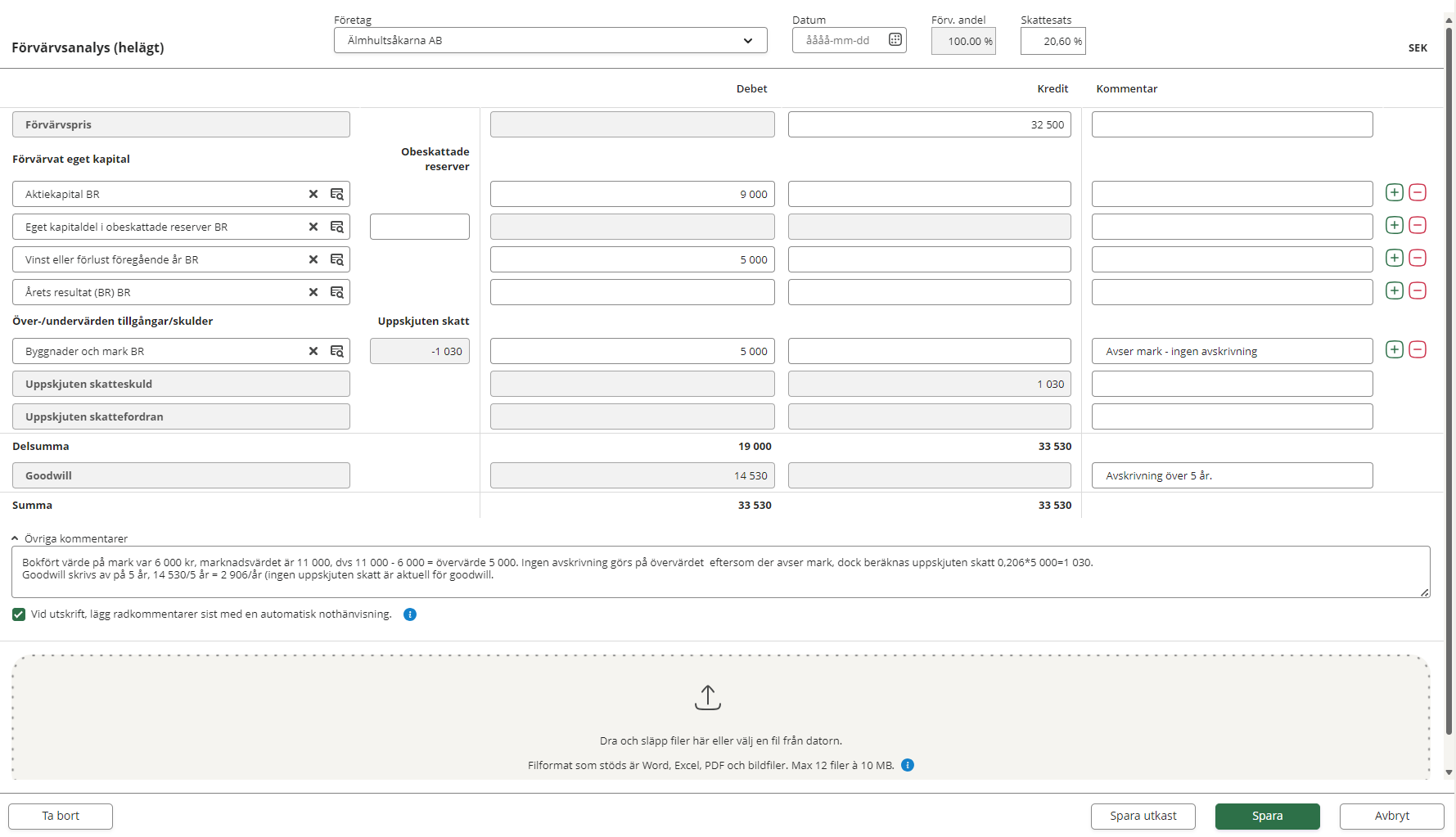Clear Vinst eller förlust föregående år selection
The height and width of the screenshot is (837, 1456).
pos(313,259)
